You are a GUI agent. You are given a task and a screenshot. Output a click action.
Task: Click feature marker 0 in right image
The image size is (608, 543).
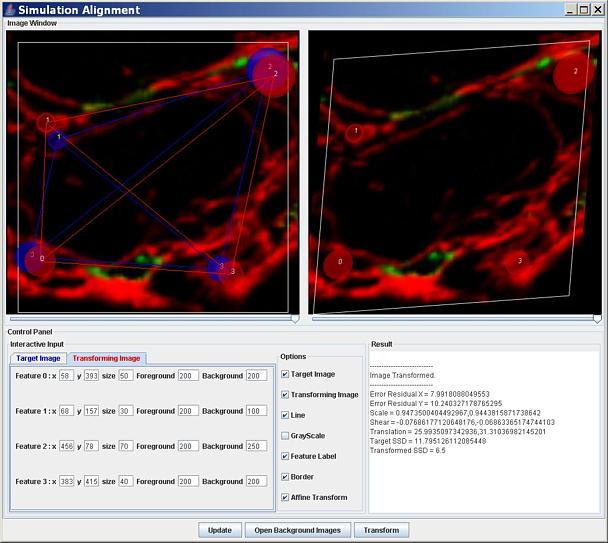[338, 264]
